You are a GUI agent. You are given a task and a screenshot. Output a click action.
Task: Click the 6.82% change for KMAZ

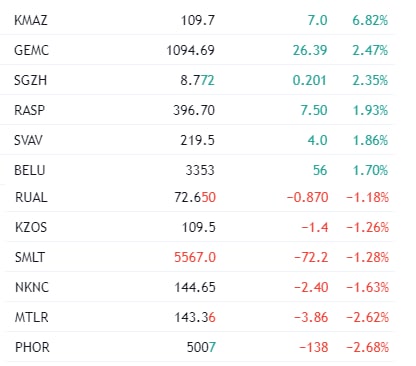point(370,20)
